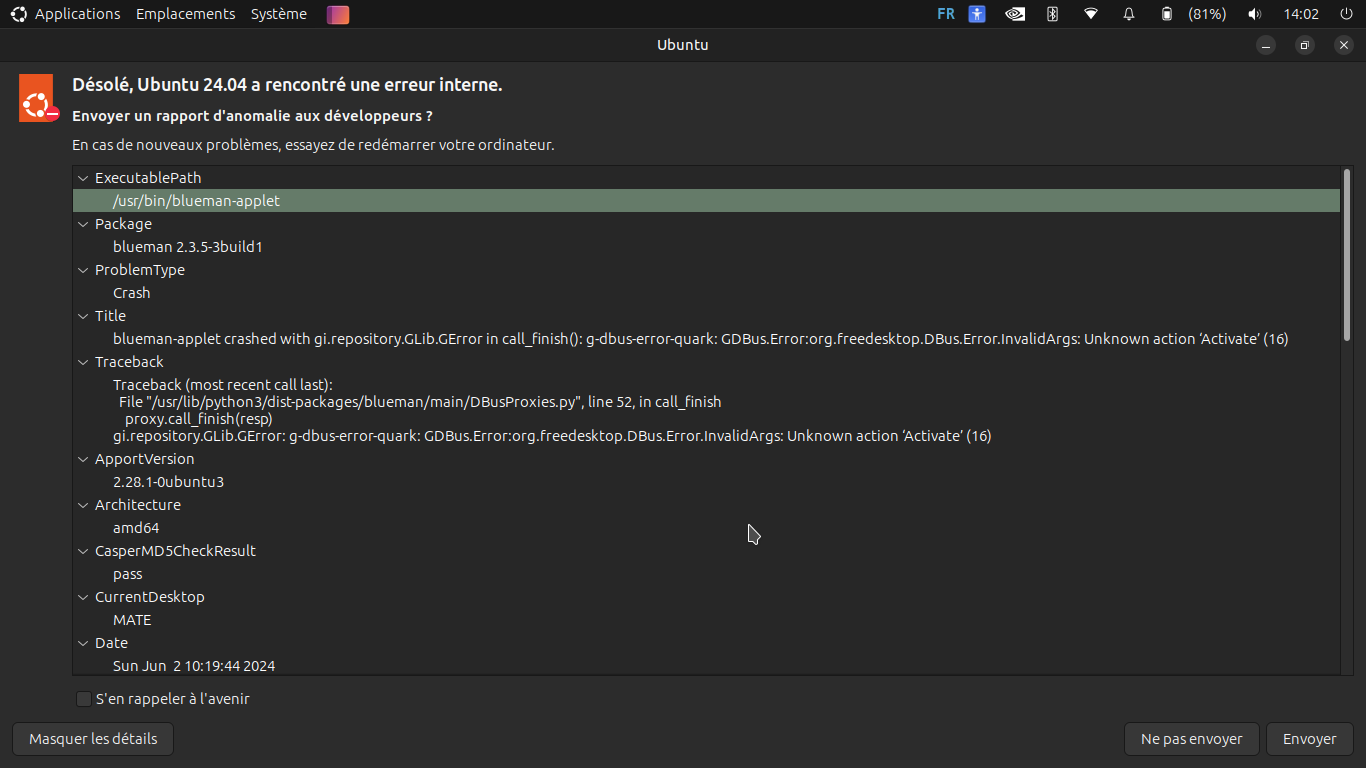This screenshot has height=768, width=1366.
Task: Minimize the Ubuntu error window
Action: tap(1267, 45)
